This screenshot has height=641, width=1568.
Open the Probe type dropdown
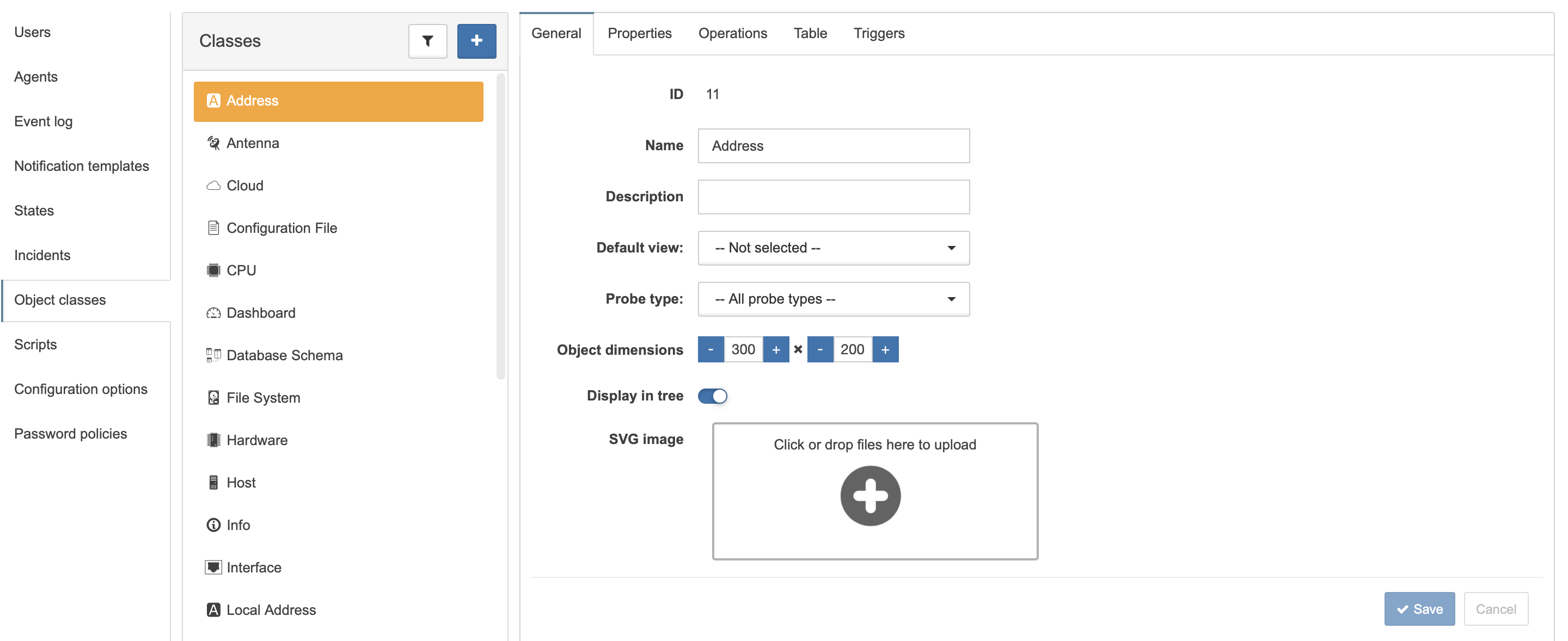(834, 299)
